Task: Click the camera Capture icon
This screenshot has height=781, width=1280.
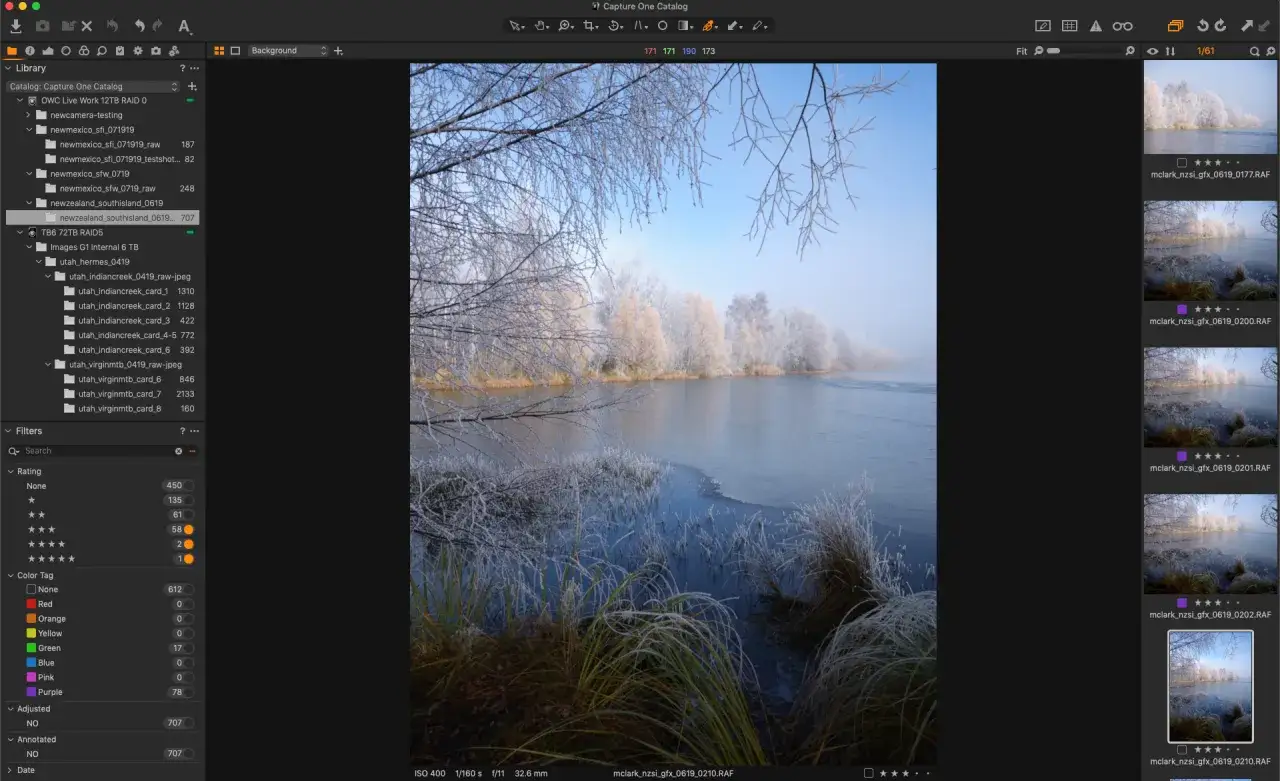Action: click(x=42, y=26)
